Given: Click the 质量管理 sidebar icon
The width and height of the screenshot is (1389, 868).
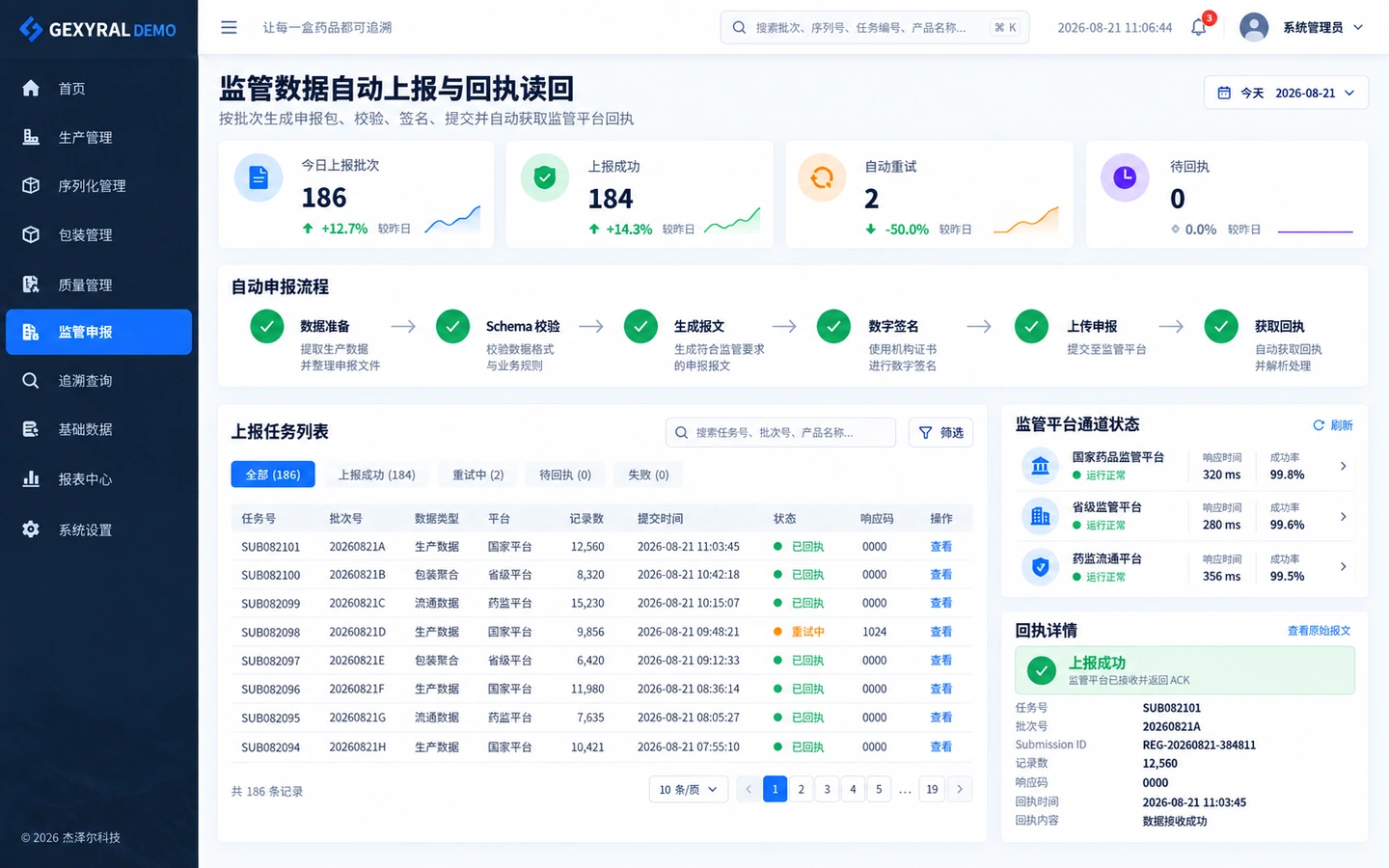Looking at the screenshot, I should (31, 285).
